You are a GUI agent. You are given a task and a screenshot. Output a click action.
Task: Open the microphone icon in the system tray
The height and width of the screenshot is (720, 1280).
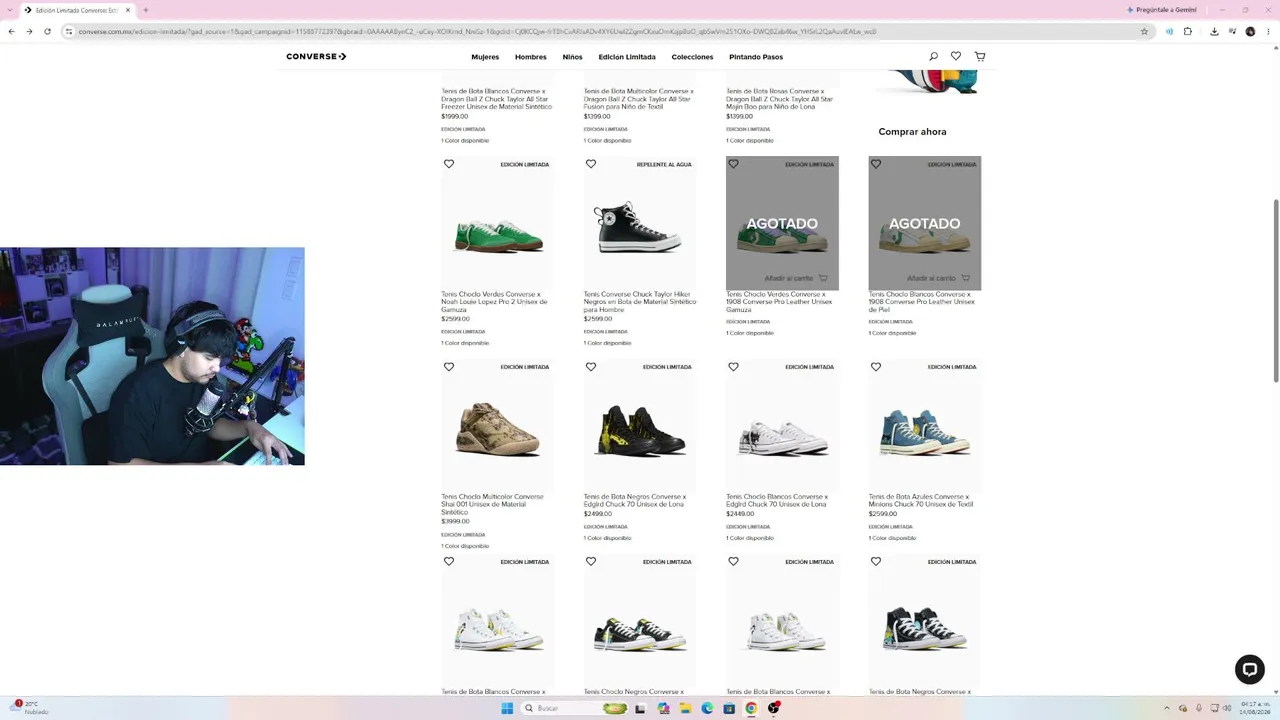[1199, 708]
